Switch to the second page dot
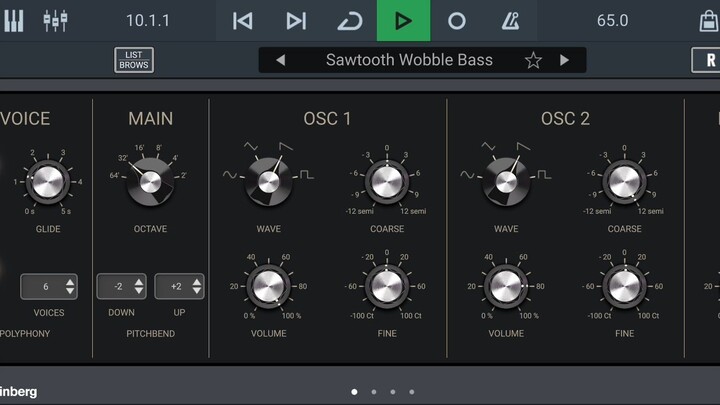This screenshot has height=405, width=720. (374, 392)
